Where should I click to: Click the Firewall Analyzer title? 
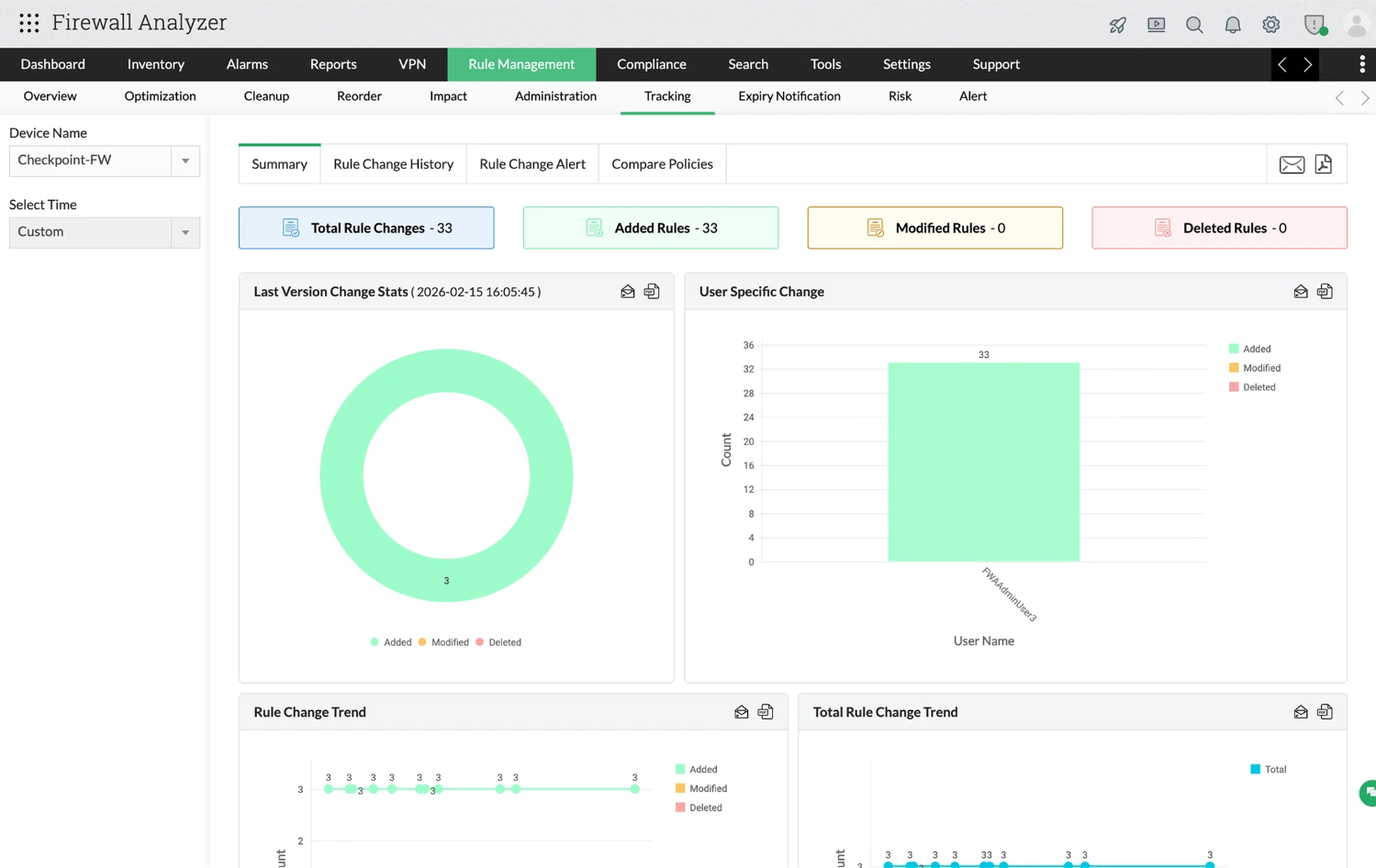tap(139, 23)
